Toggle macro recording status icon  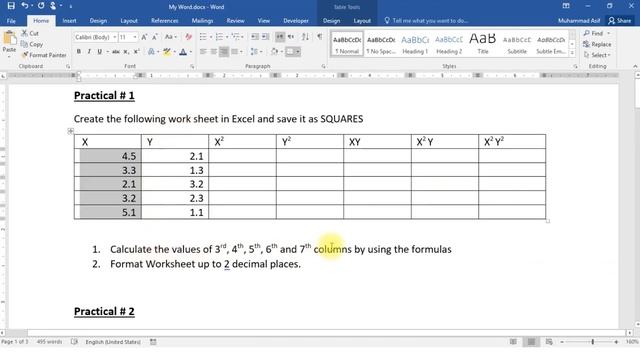point(153,342)
